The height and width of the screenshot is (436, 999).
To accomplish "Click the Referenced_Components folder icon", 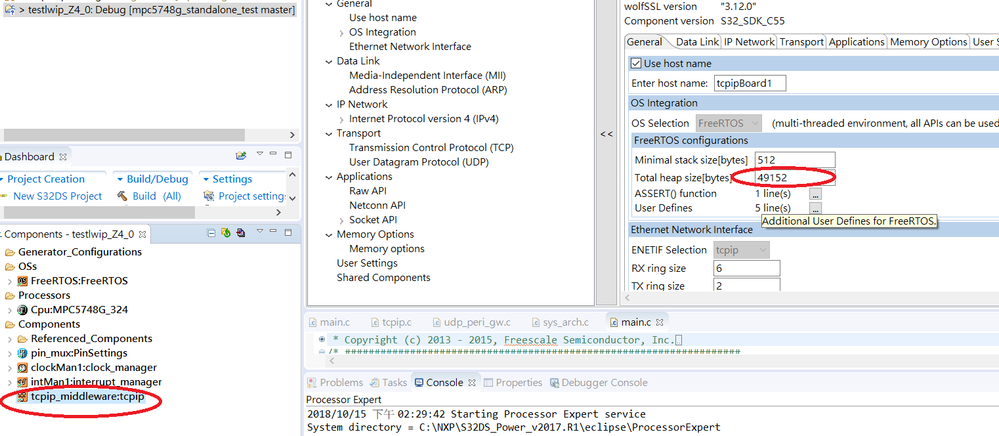I will pyautogui.click(x=22, y=338).
